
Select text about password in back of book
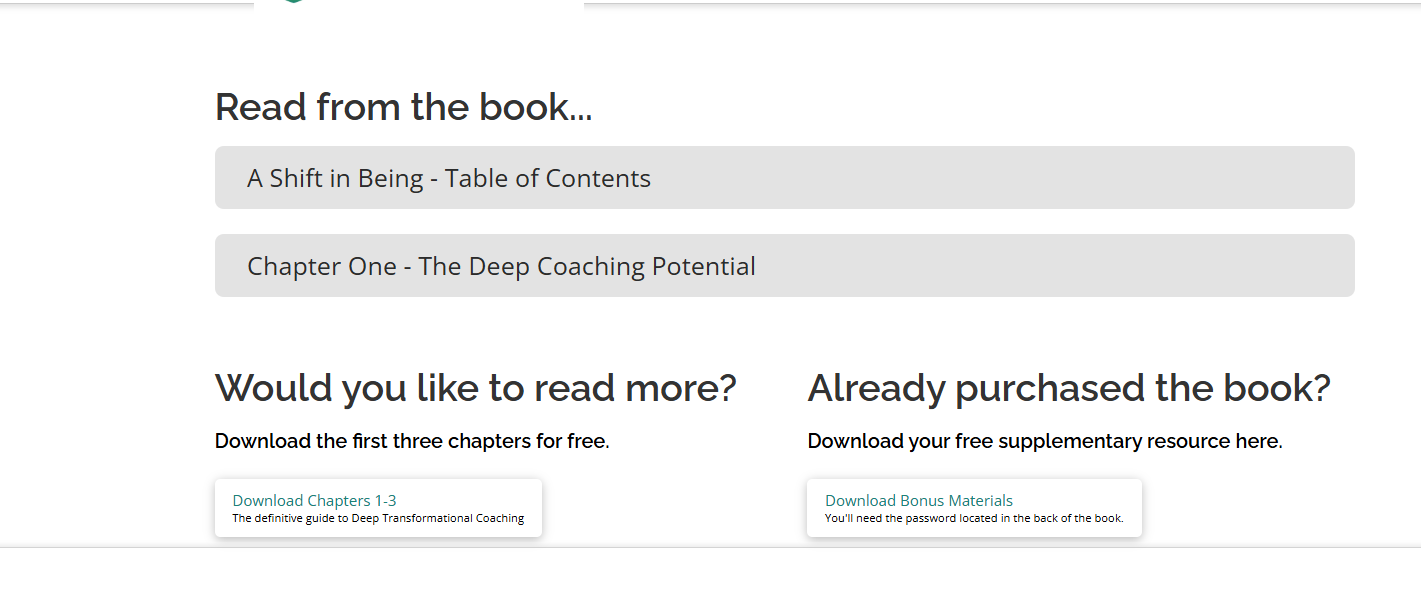[974, 518]
